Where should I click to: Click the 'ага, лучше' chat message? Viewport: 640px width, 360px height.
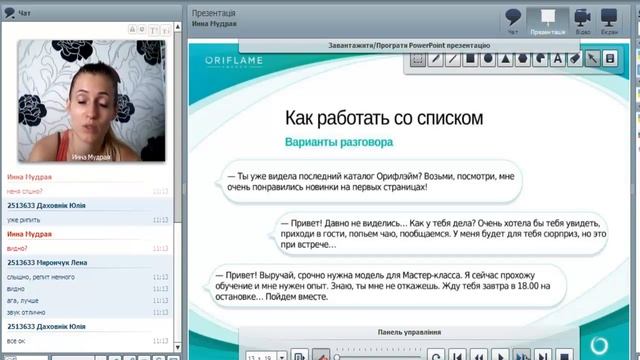[23, 300]
